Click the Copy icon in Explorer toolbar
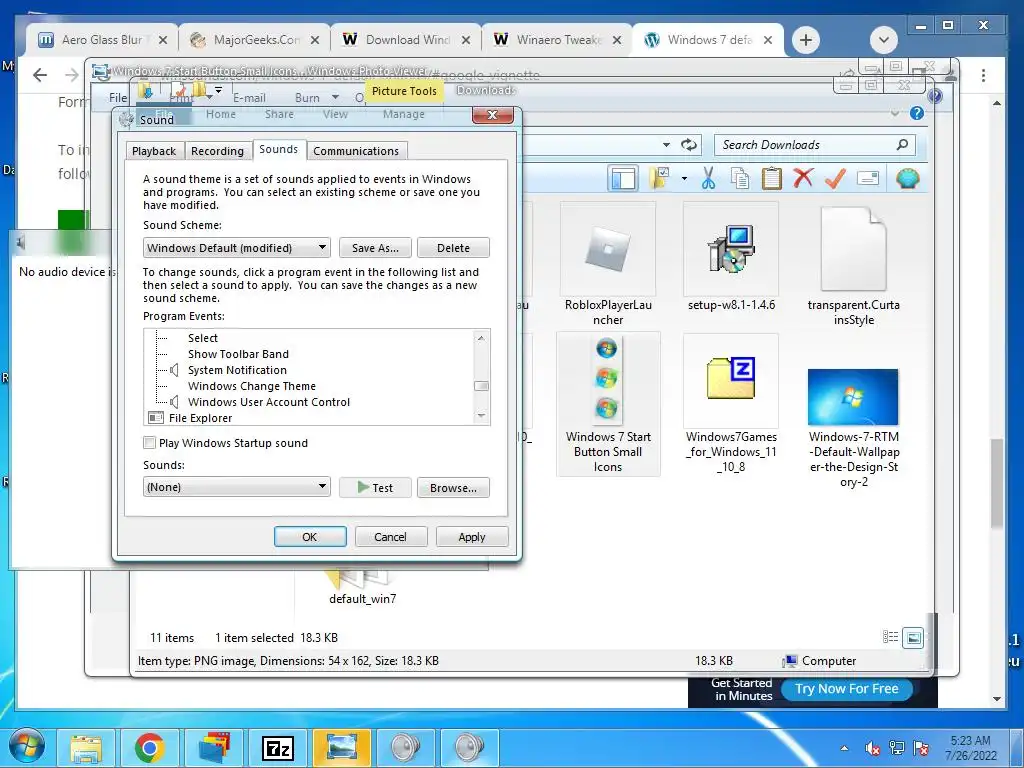 [740, 178]
